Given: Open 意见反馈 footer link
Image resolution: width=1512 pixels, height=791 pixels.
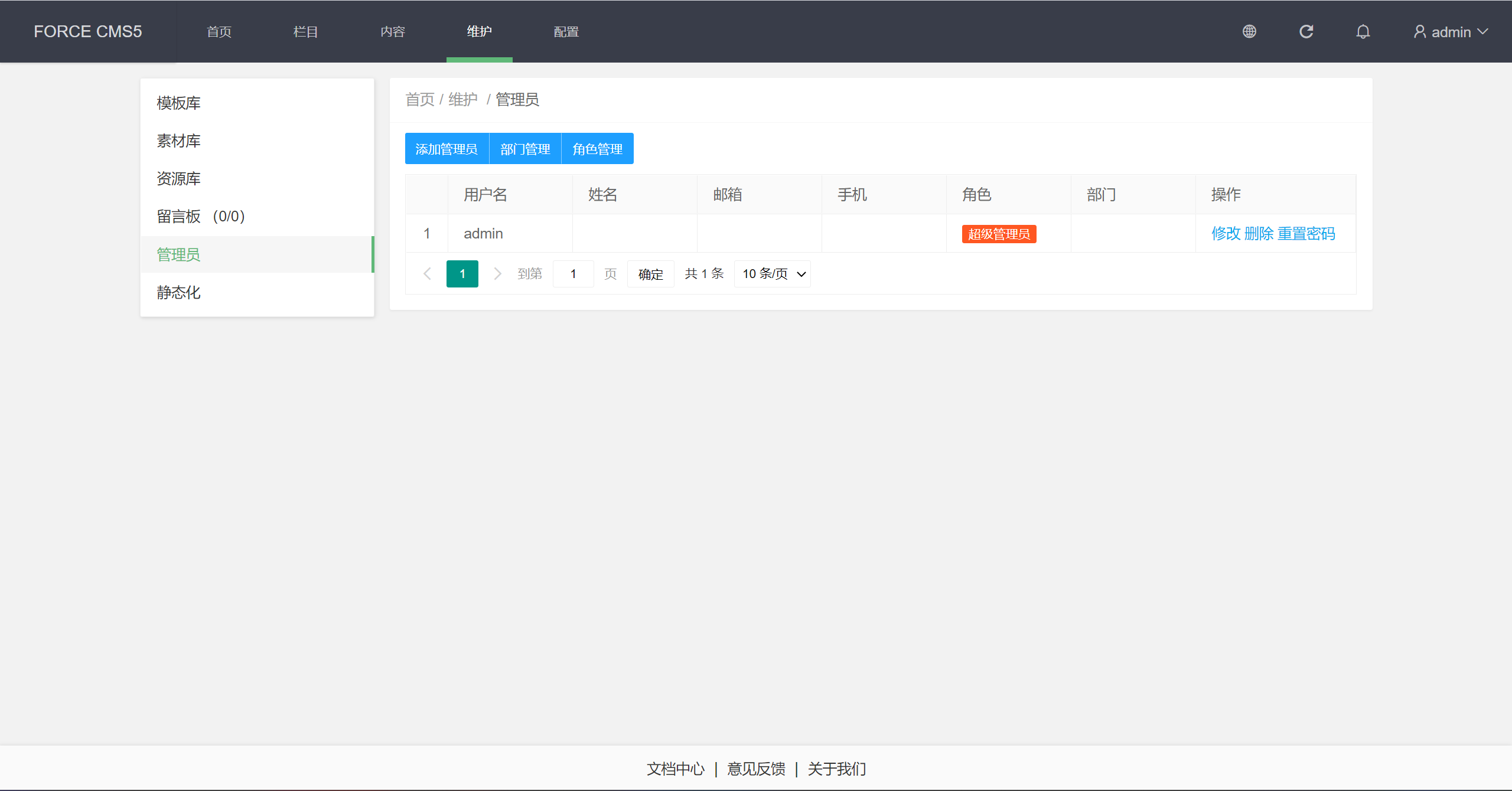Looking at the screenshot, I should pyautogui.click(x=756, y=769).
